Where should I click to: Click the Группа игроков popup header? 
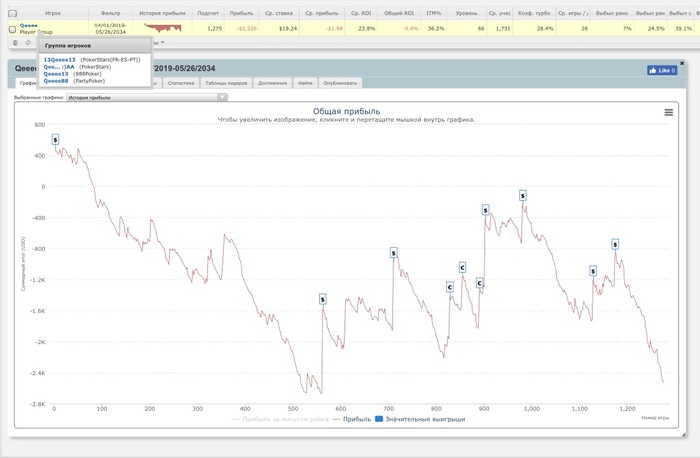point(94,46)
